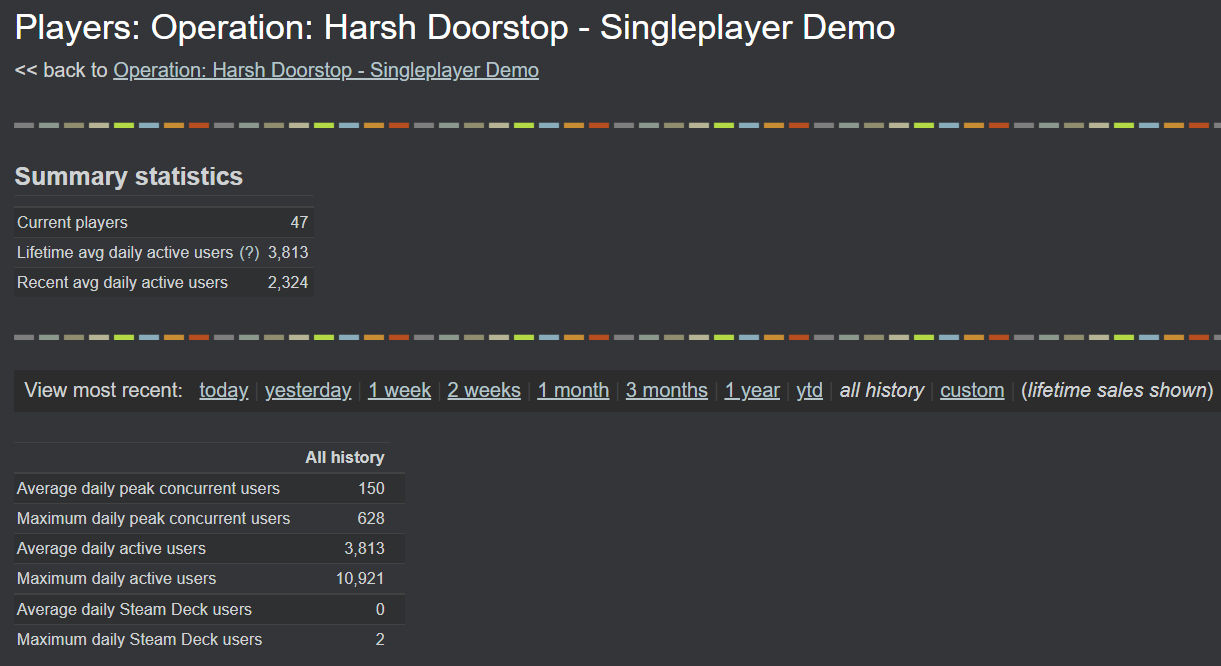The image size is (1221, 666).
Task: Select the 'today' time range
Action: pyautogui.click(x=223, y=390)
